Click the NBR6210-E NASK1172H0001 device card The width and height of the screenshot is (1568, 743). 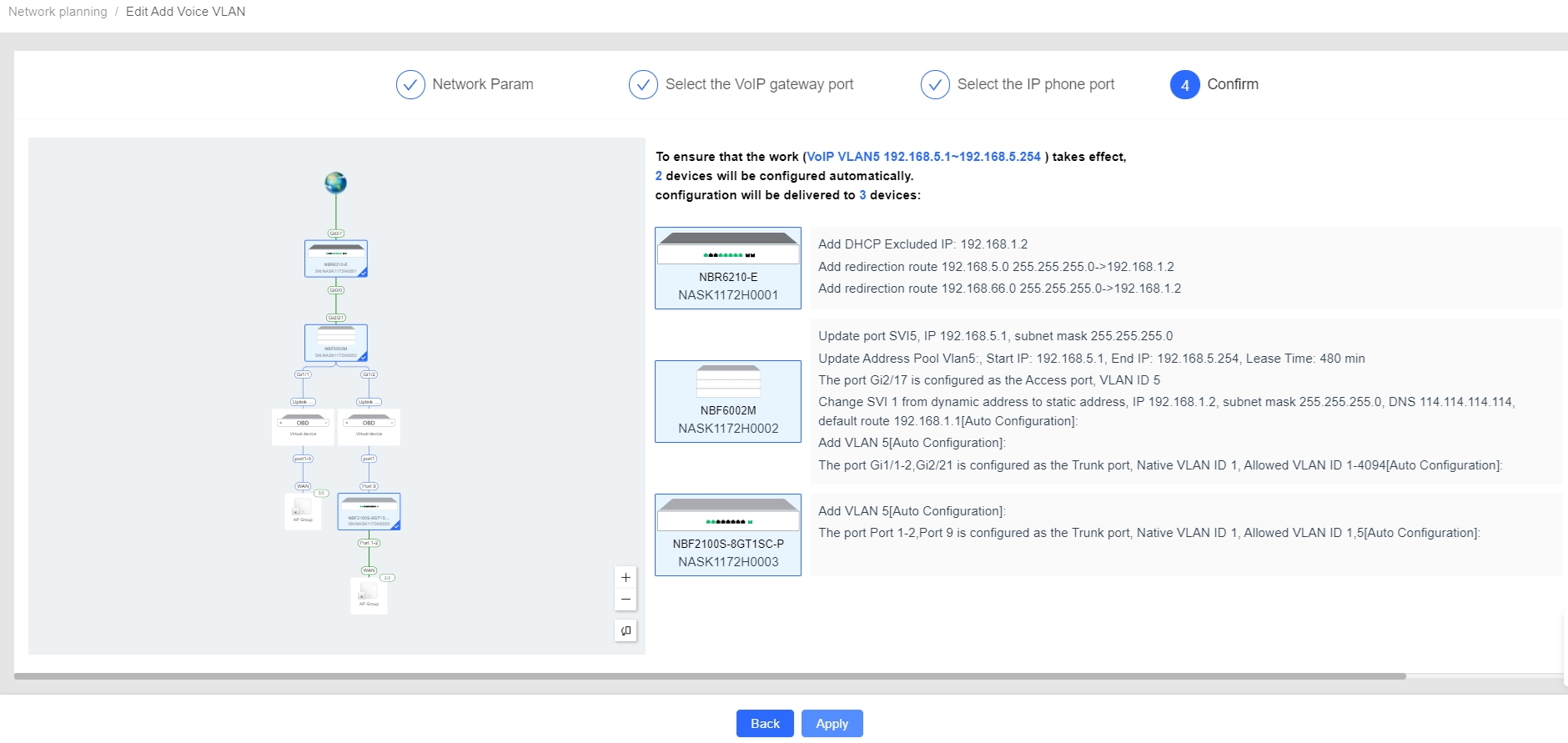(728, 268)
